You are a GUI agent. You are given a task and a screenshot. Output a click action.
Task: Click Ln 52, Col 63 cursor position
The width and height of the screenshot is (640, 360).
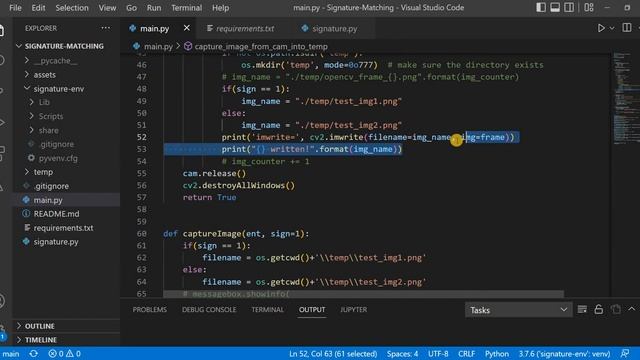(333, 354)
